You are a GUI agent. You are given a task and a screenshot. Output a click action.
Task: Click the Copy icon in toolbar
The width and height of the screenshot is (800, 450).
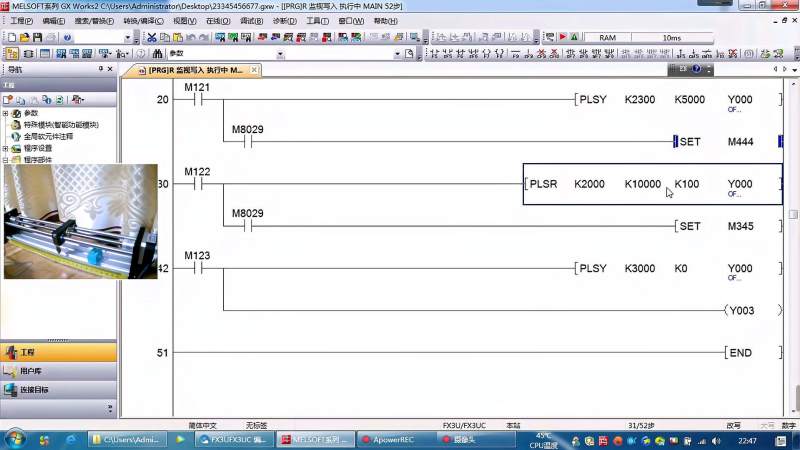[x=165, y=37]
